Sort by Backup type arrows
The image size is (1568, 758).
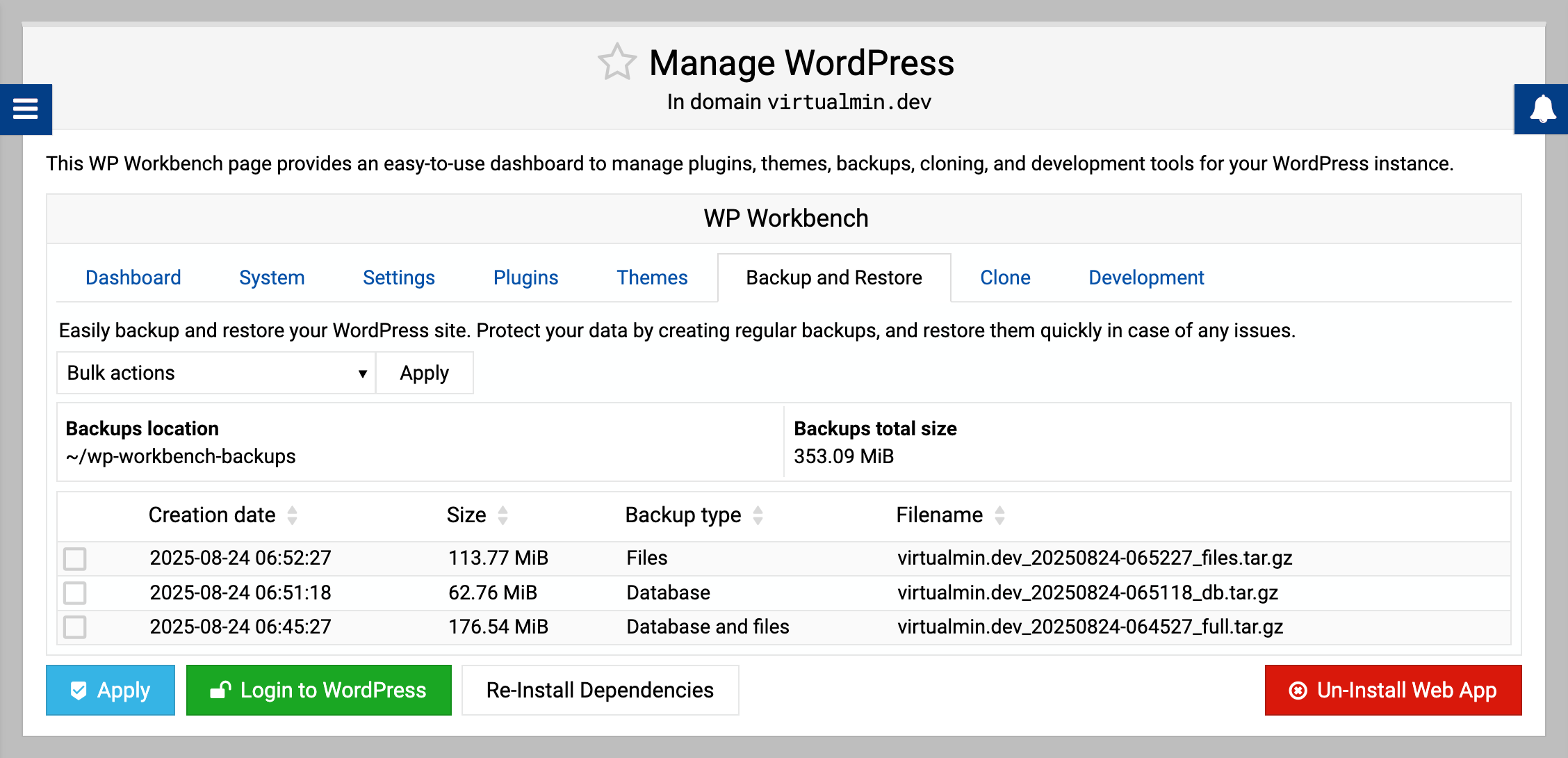758,515
